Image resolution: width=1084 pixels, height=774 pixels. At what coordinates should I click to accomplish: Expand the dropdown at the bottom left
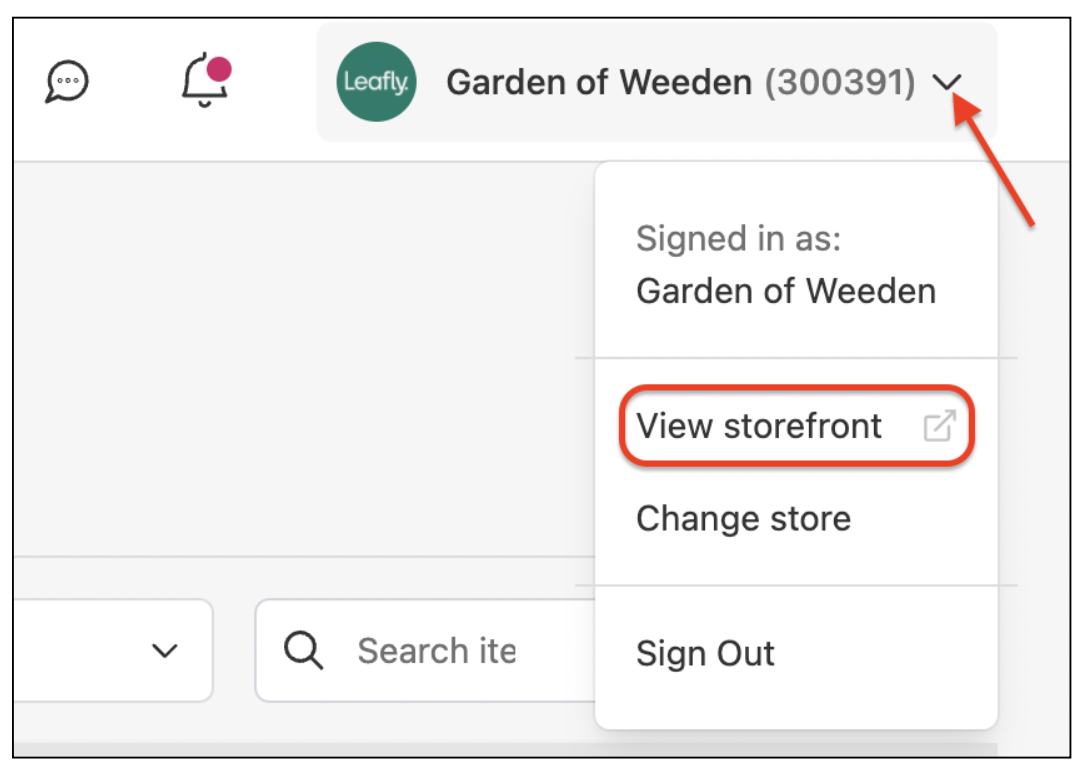point(163,650)
